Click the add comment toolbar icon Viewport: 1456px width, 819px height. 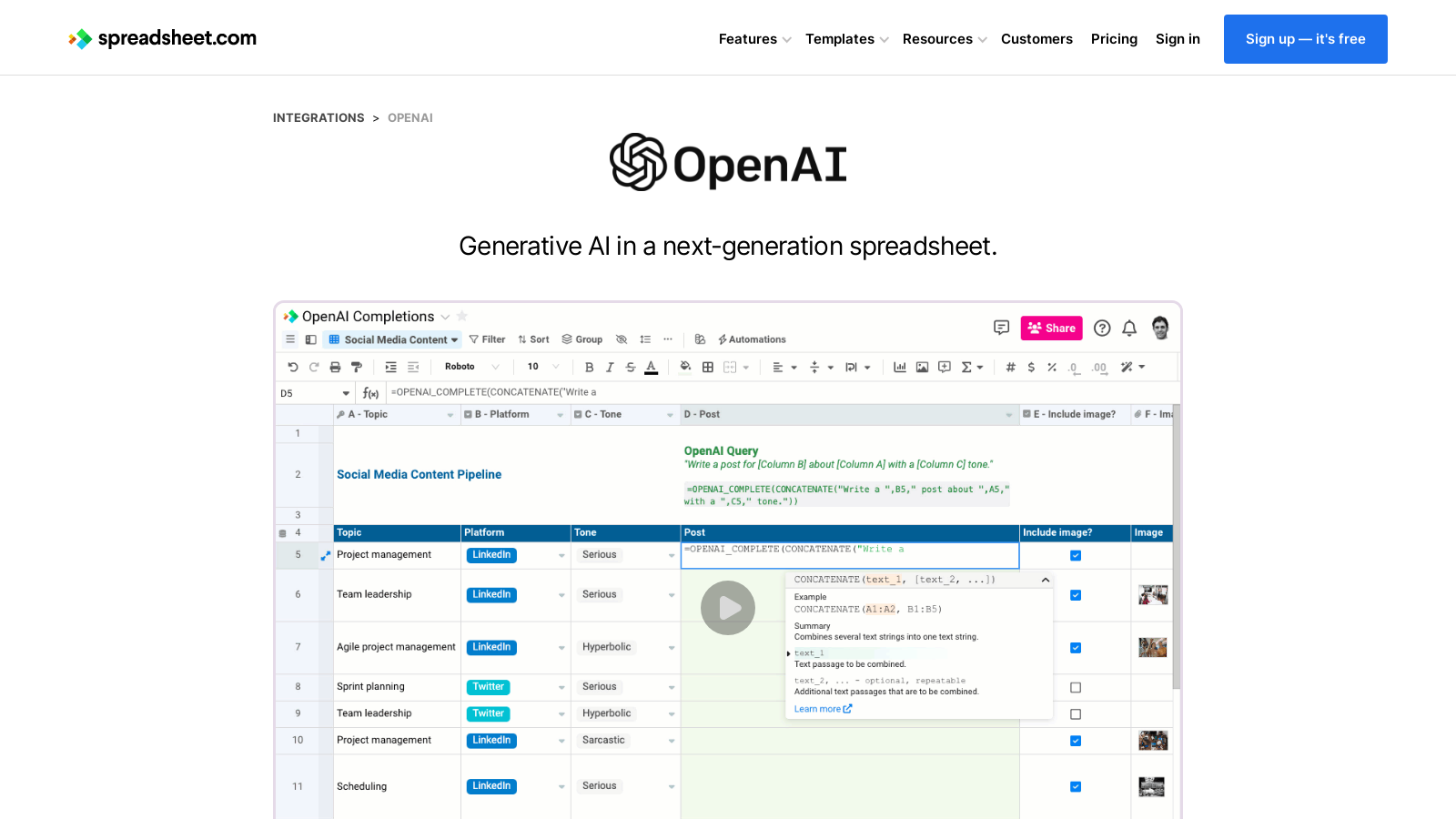coord(945,368)
